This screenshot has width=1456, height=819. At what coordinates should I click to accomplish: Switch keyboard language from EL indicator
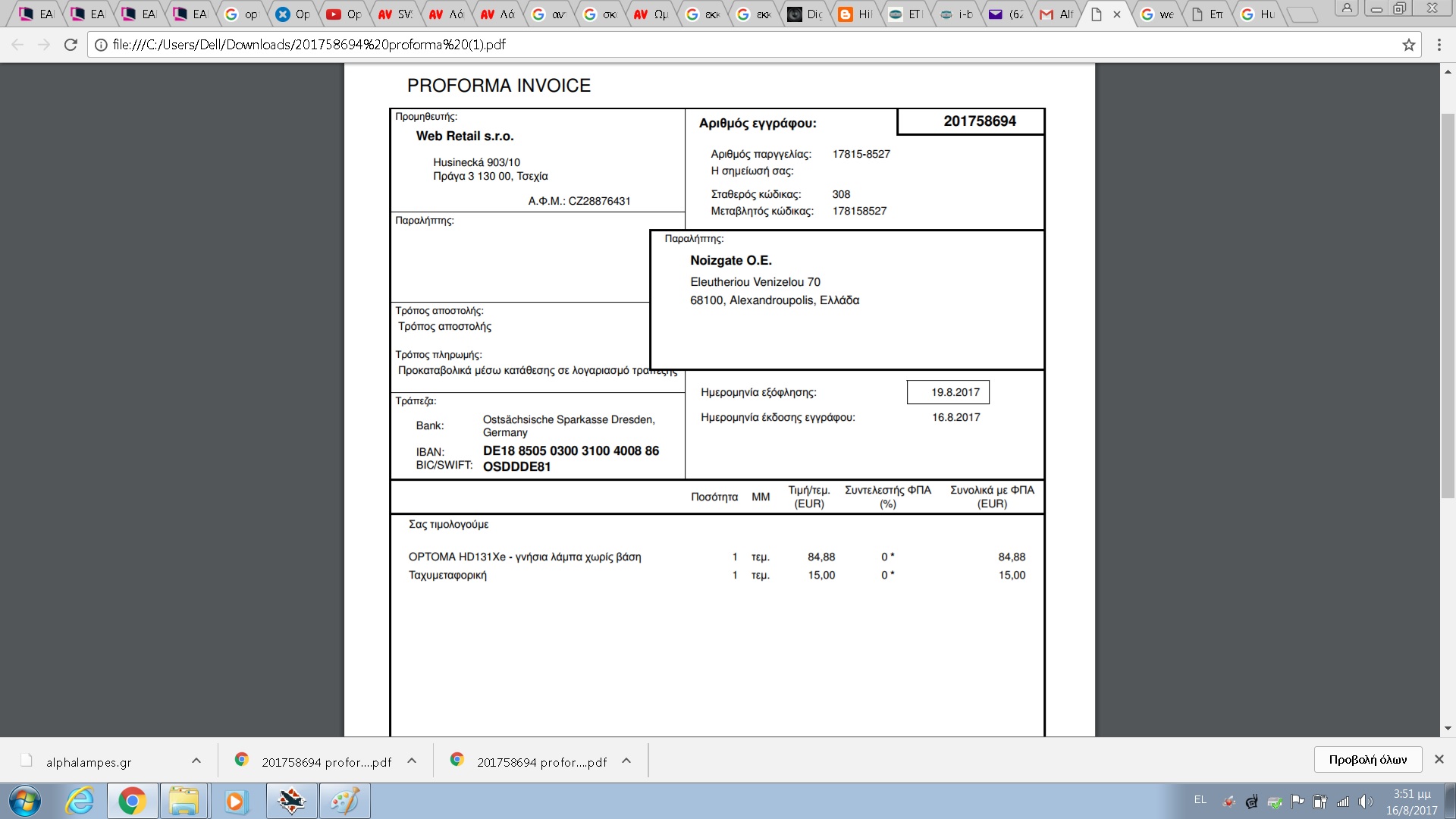[x=1200, y=800]
